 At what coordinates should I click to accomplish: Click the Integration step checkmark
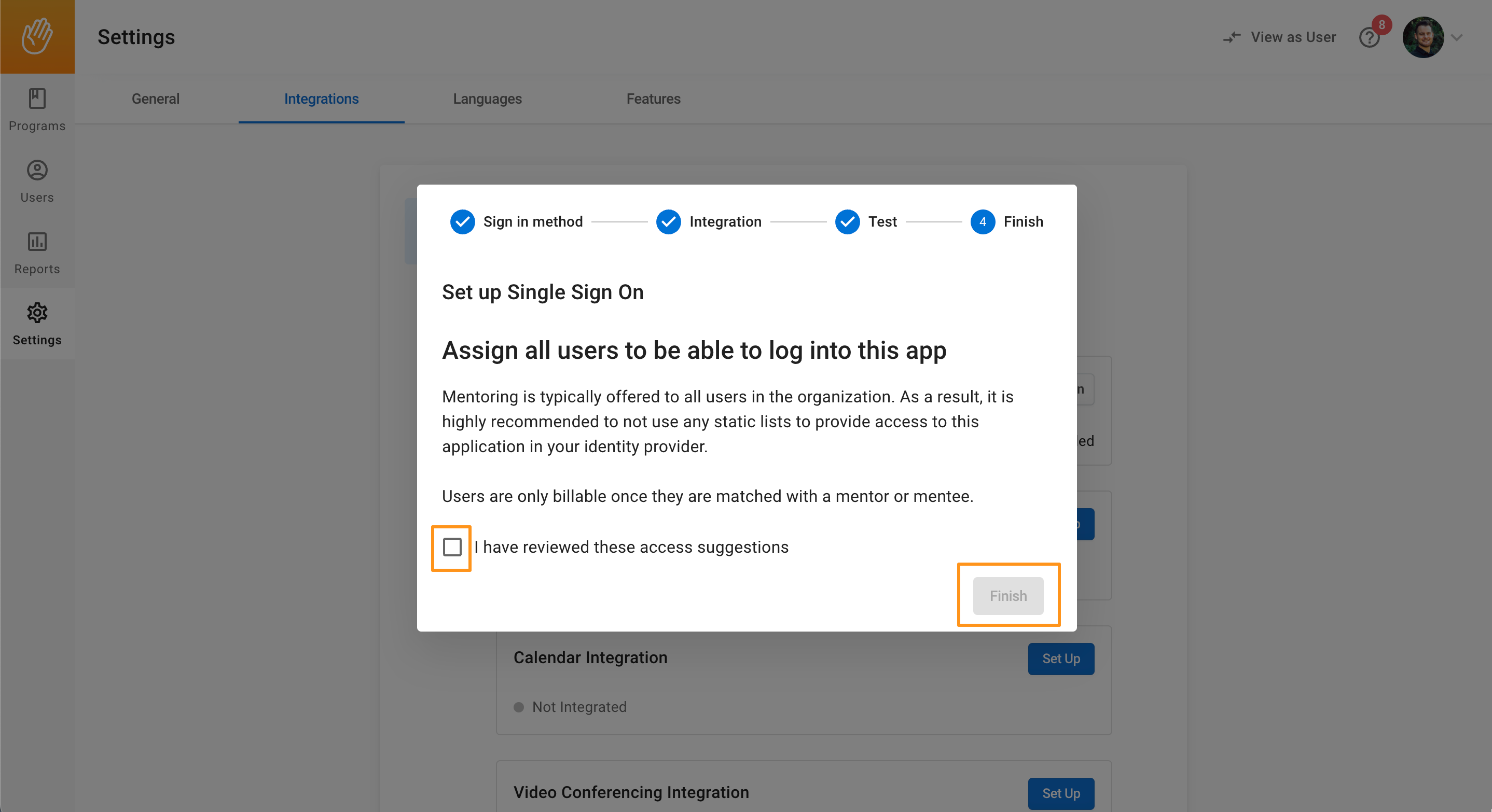coord(668,221)
